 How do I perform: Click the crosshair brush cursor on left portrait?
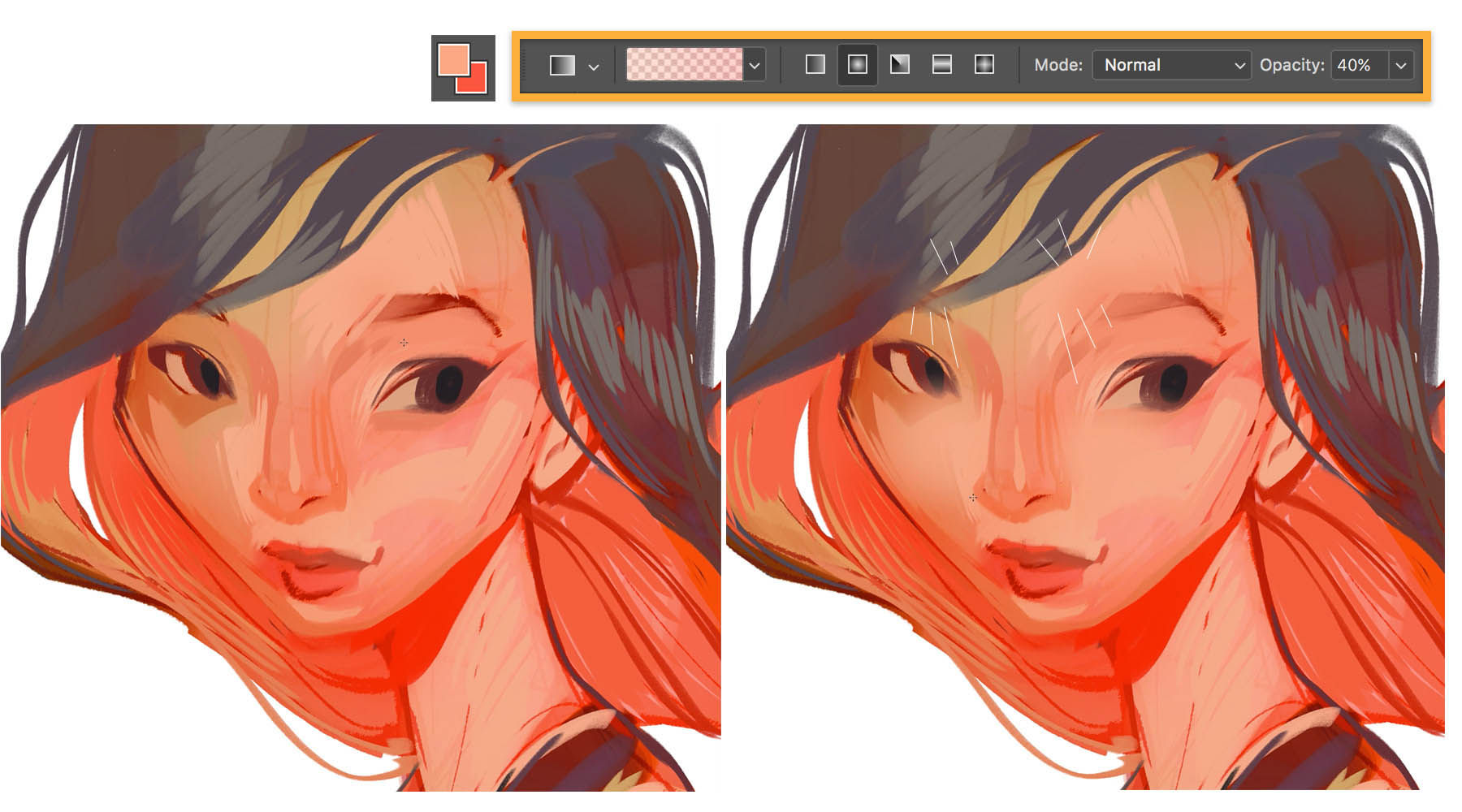pos(404,343)
